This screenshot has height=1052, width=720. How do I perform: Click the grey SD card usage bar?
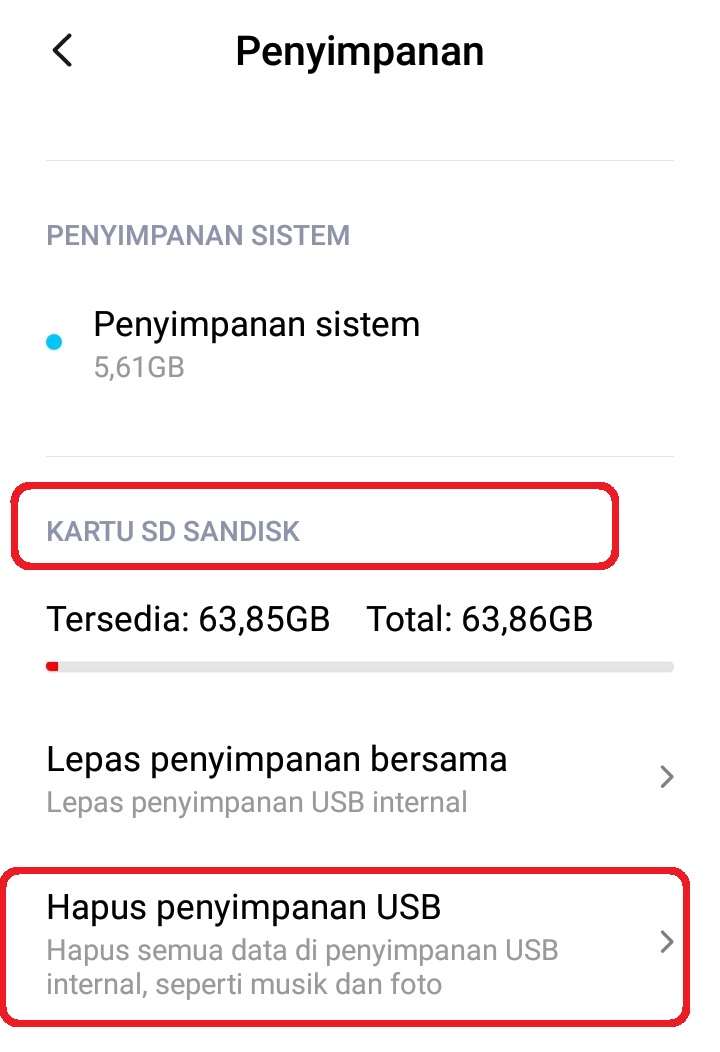coord(360,667)
